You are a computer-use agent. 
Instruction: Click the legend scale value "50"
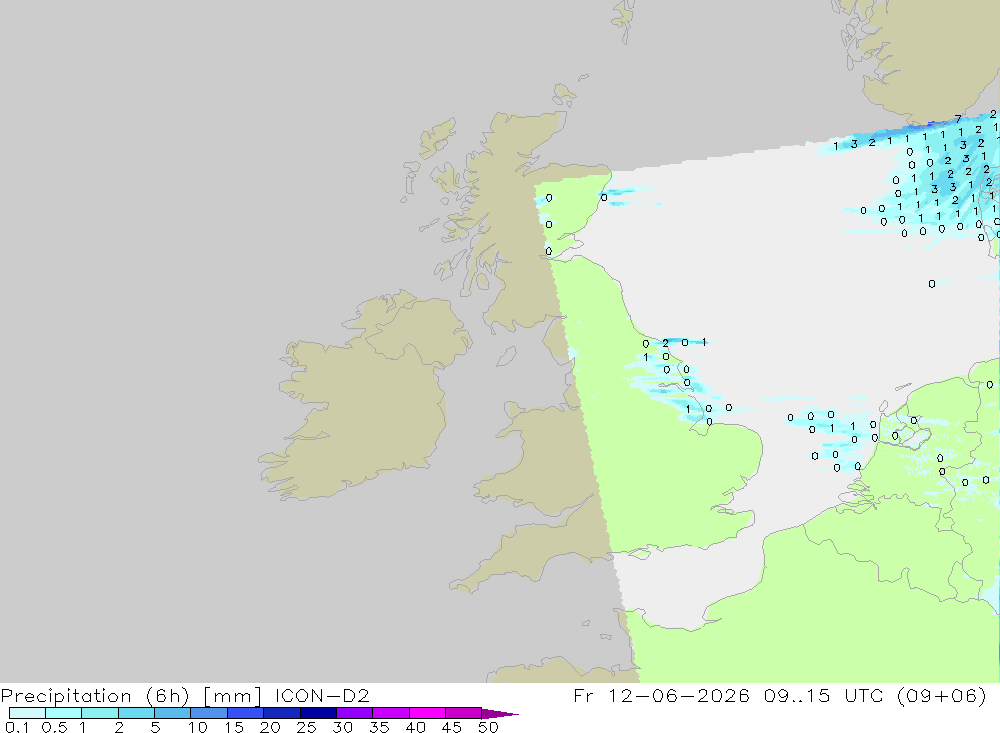[488, 727]
